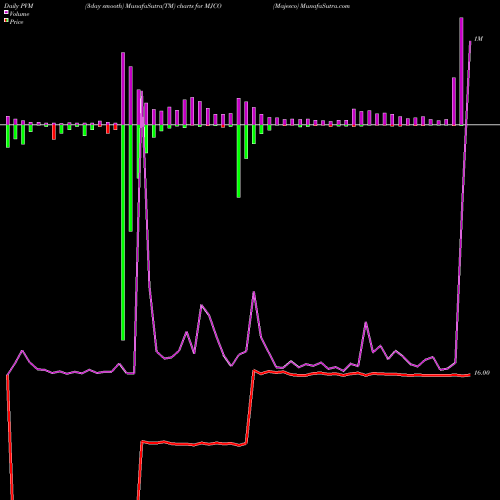Click the Volume legend color swatch

click(6, 13)
